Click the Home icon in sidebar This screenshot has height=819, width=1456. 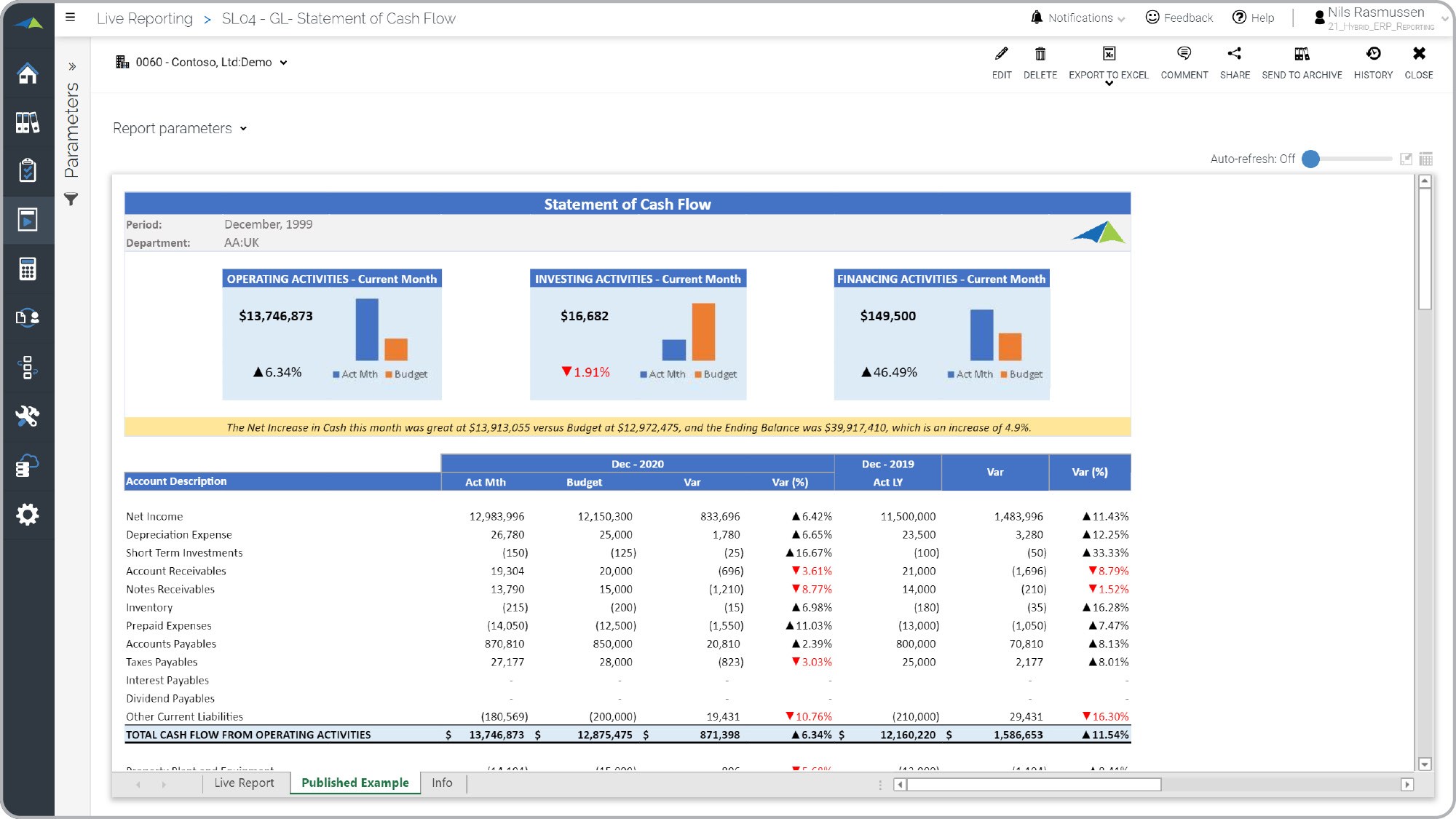28,74
